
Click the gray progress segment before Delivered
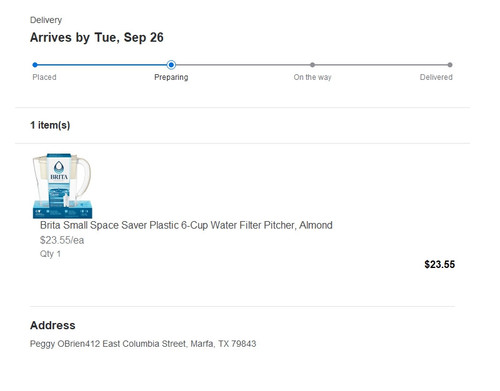[381, 65]
